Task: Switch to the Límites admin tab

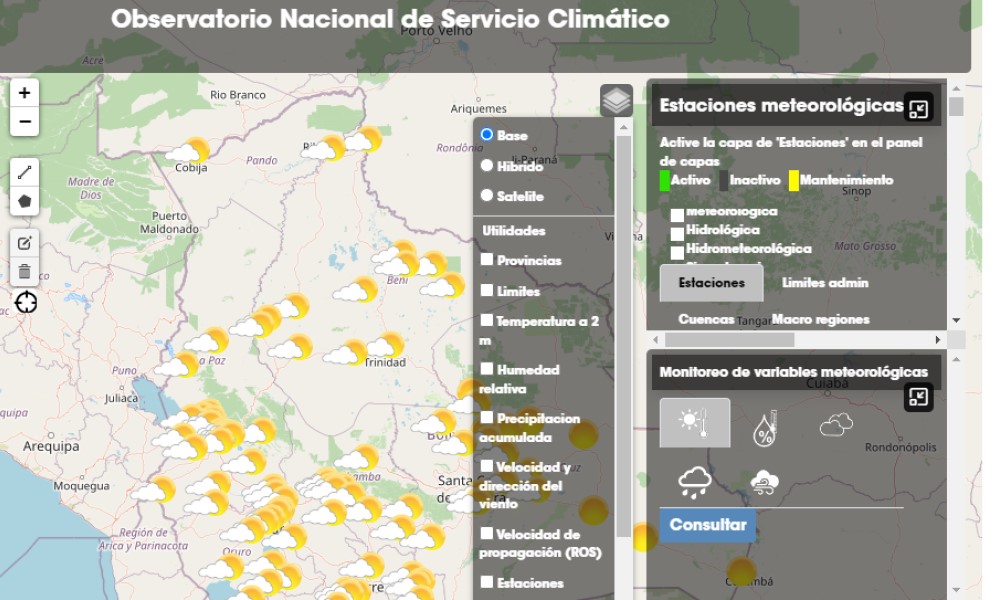Action: click(825, 283)
